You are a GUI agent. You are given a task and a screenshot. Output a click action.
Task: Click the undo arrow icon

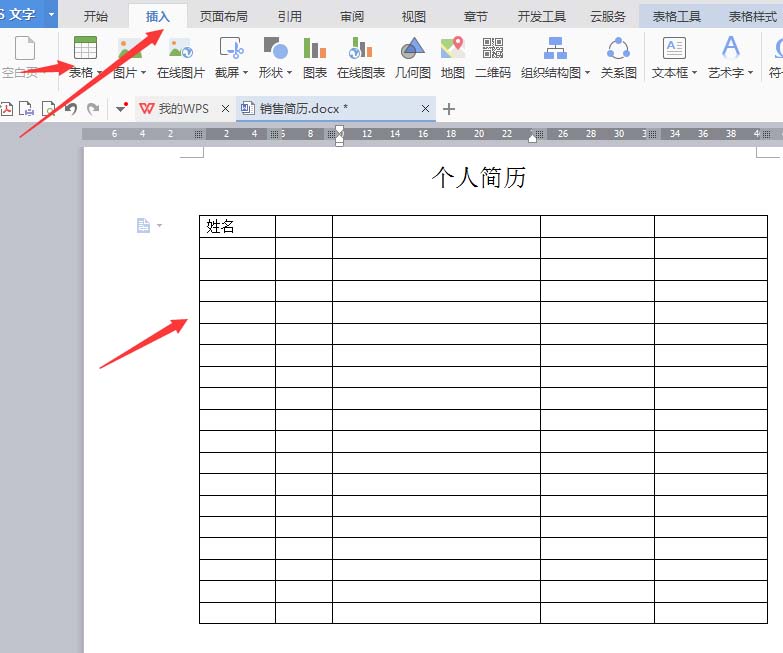(x=71, y=108)
